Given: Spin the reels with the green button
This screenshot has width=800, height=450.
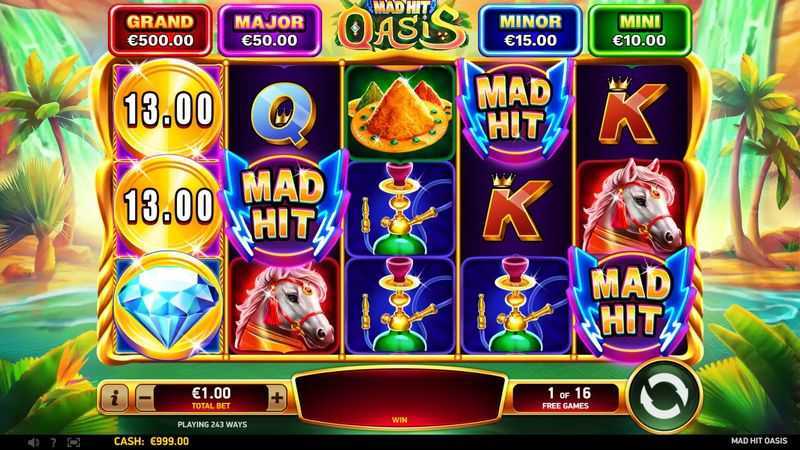Looking at the screenshot, I should click(663, 396).
